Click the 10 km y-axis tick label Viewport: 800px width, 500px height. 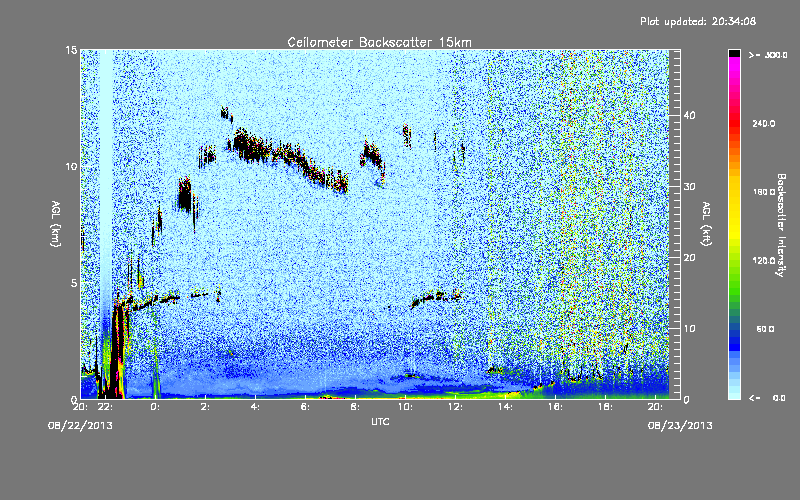[71, 167]
